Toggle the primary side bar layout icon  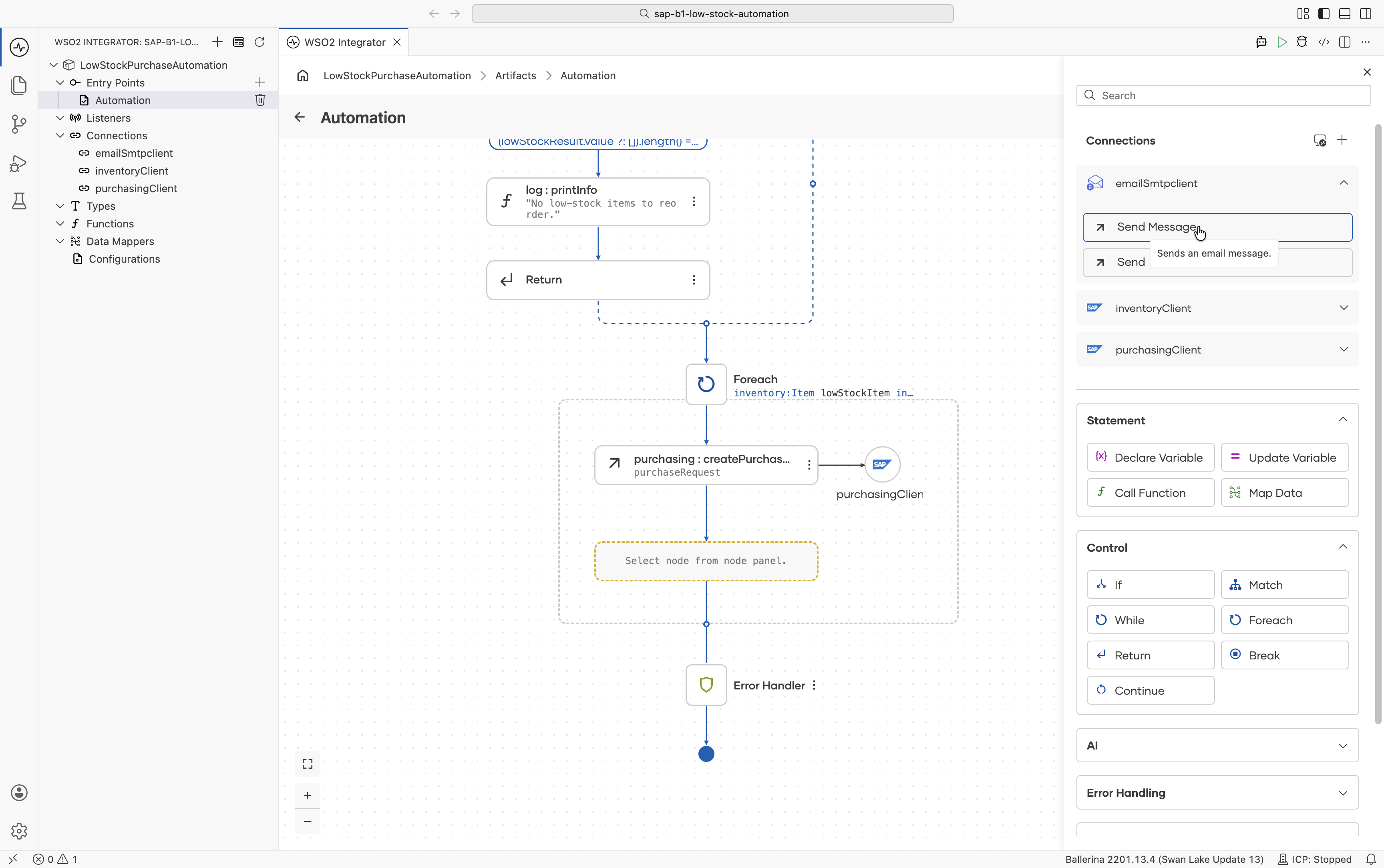[1324, 14]
